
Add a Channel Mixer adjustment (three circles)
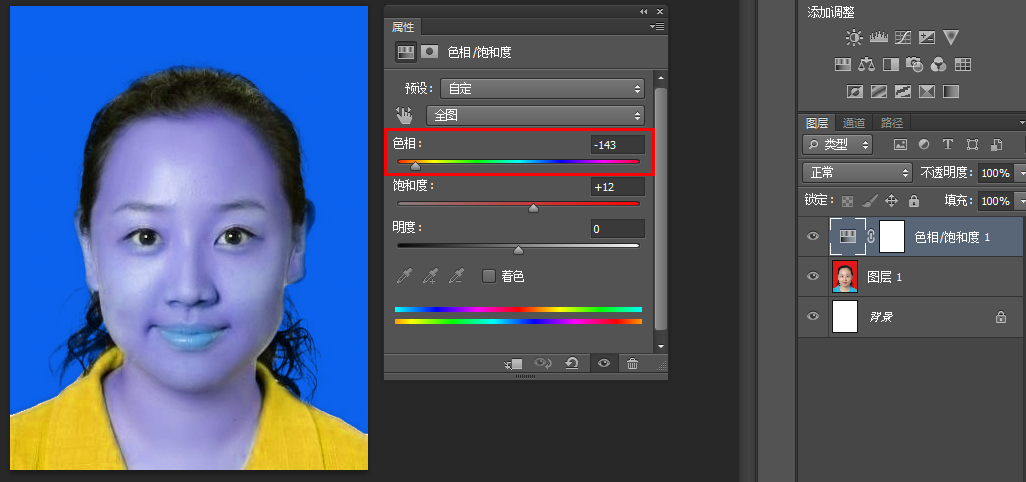938,65
